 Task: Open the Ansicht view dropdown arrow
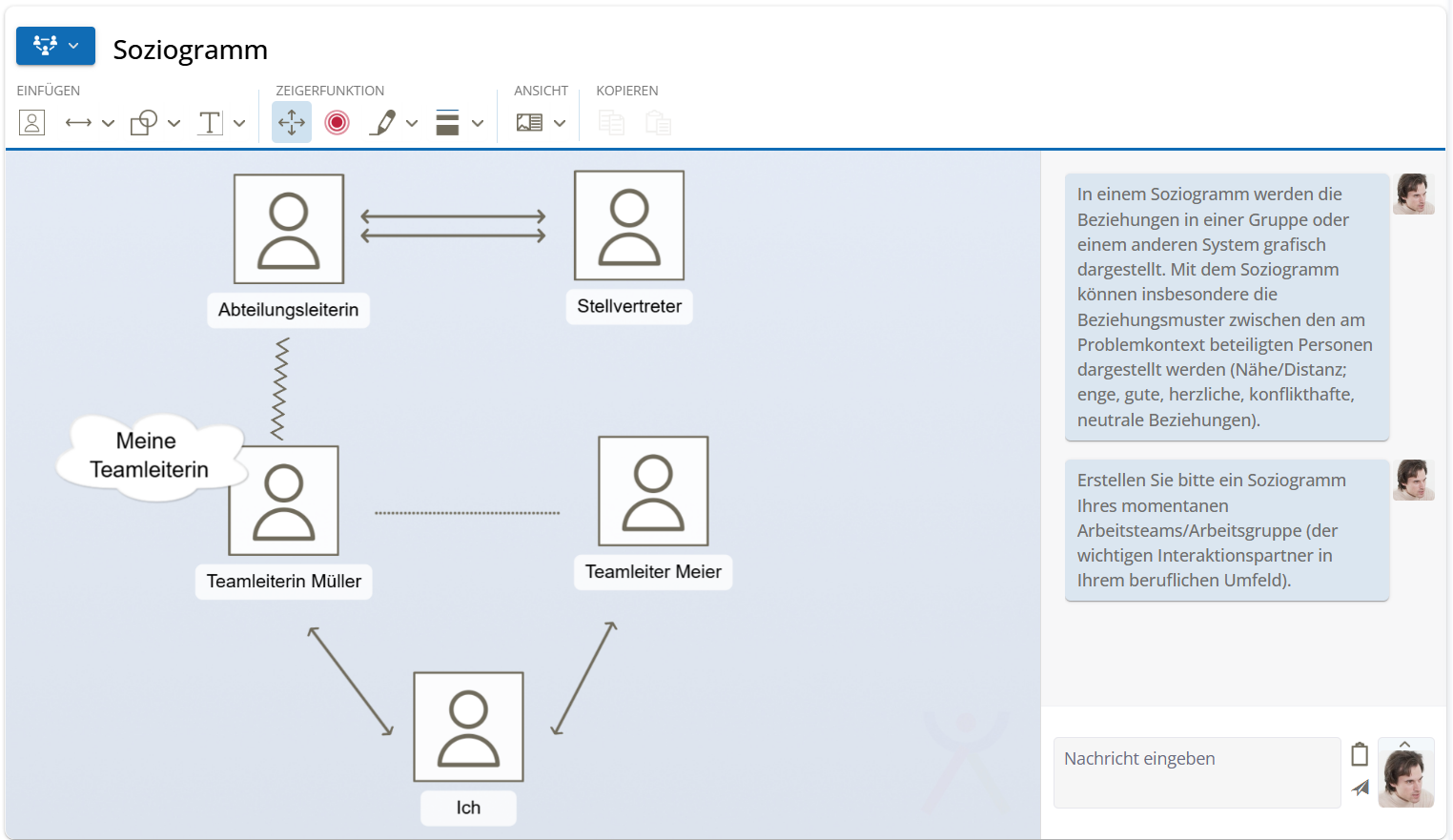tap(560, 123)
